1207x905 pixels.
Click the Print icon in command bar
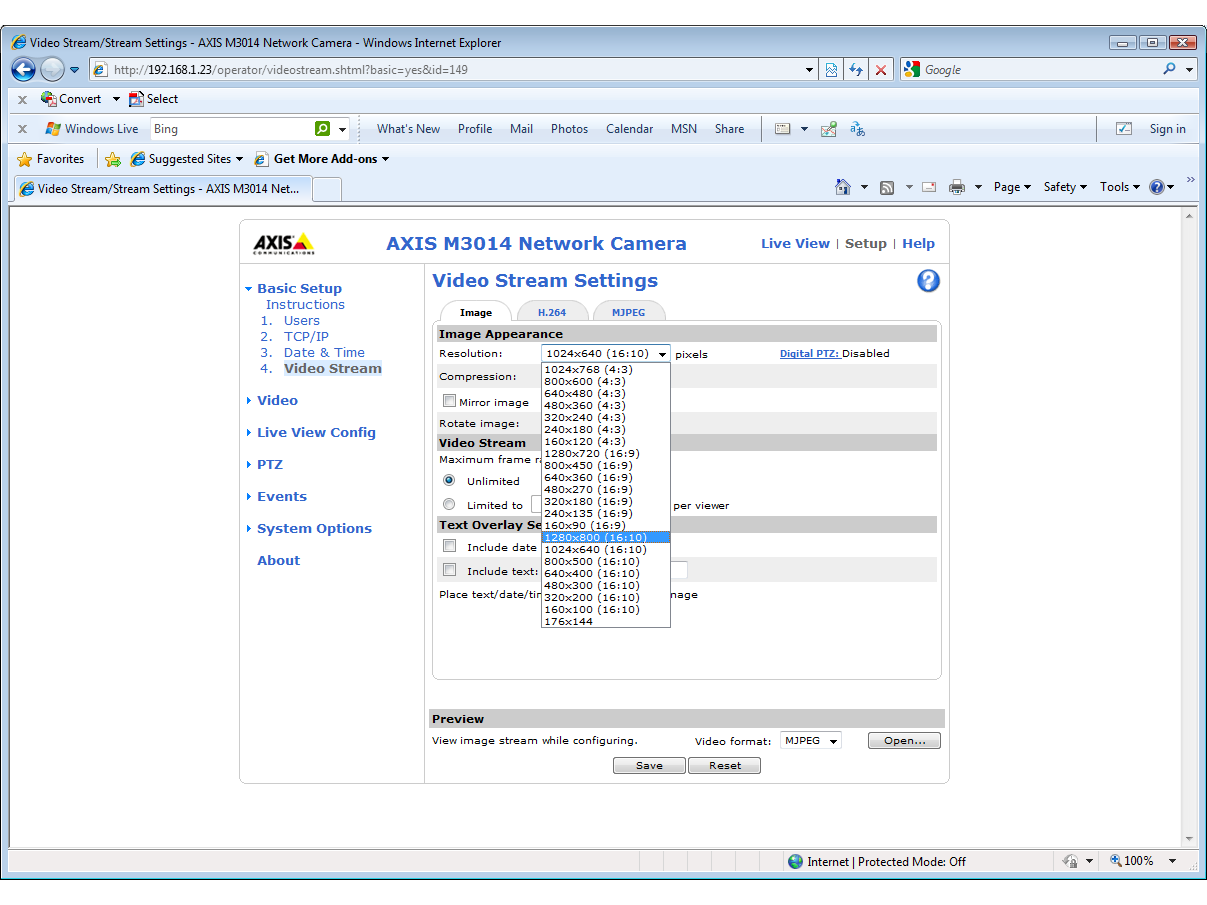(957, 187)
